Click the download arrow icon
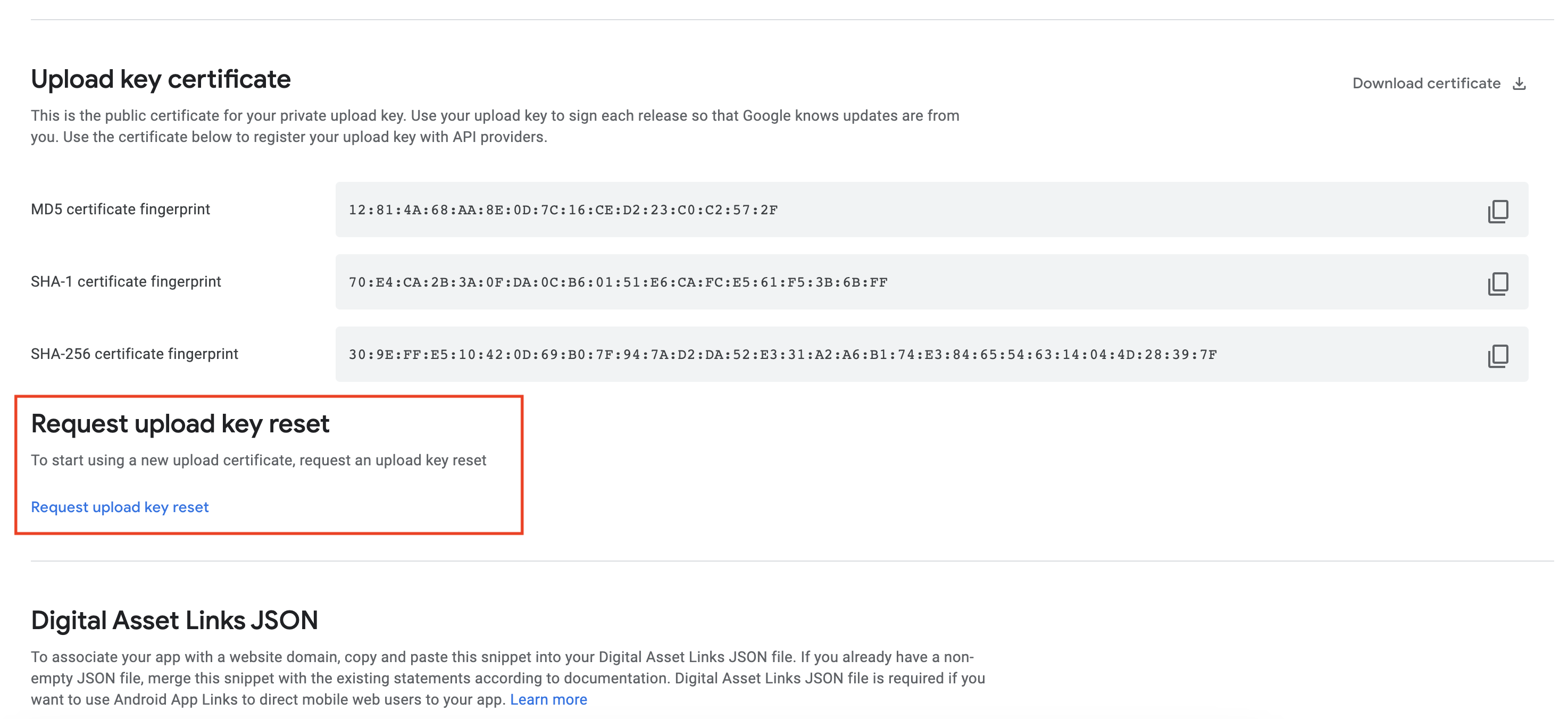 [1519, 83]
